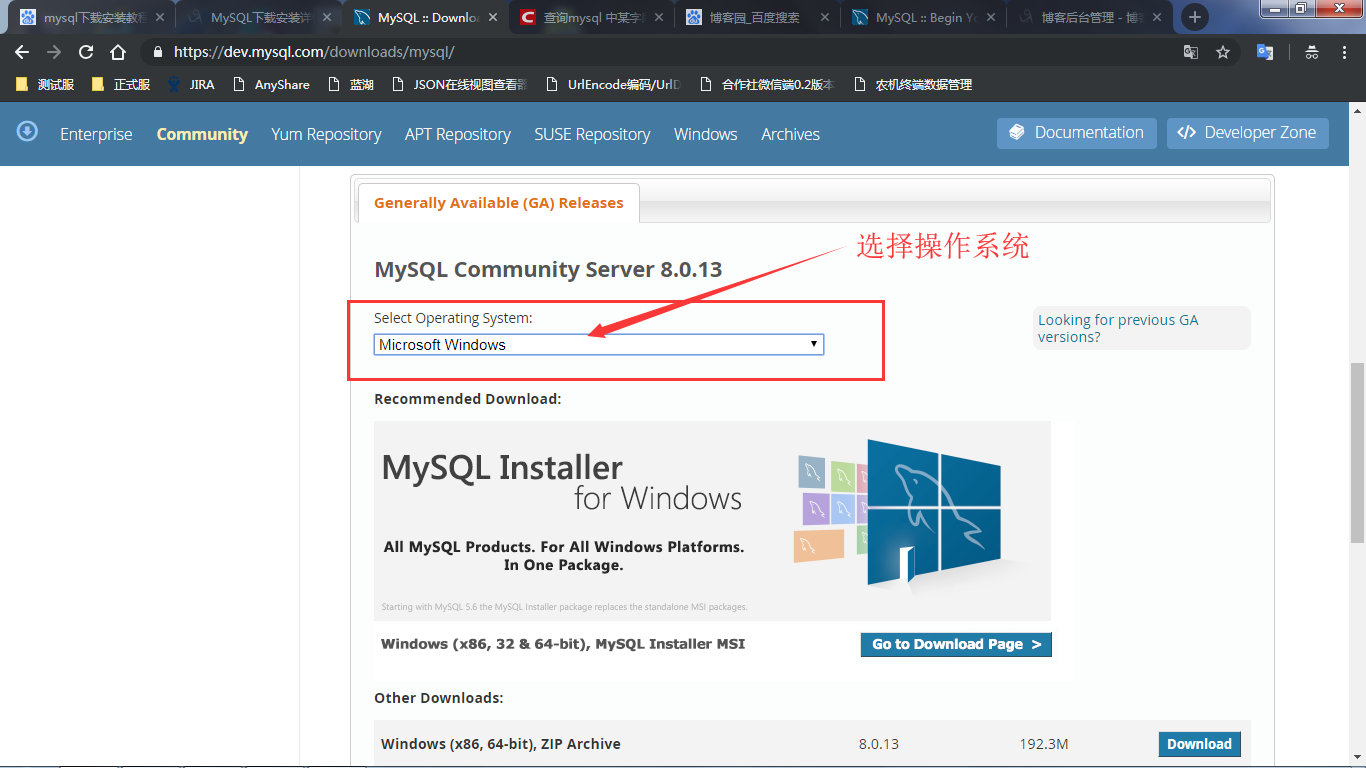The height and width of the screenshot is (768, 1366).
Task: Close the '博客园_百度搜索' tab
Action: (825, 17)
